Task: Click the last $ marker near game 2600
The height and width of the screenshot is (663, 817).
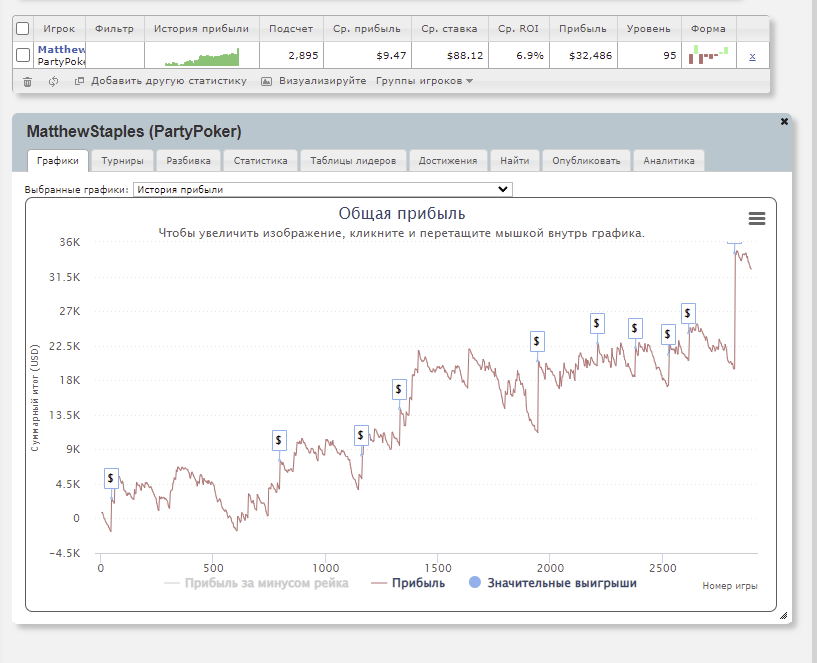Action: [688, 313]
